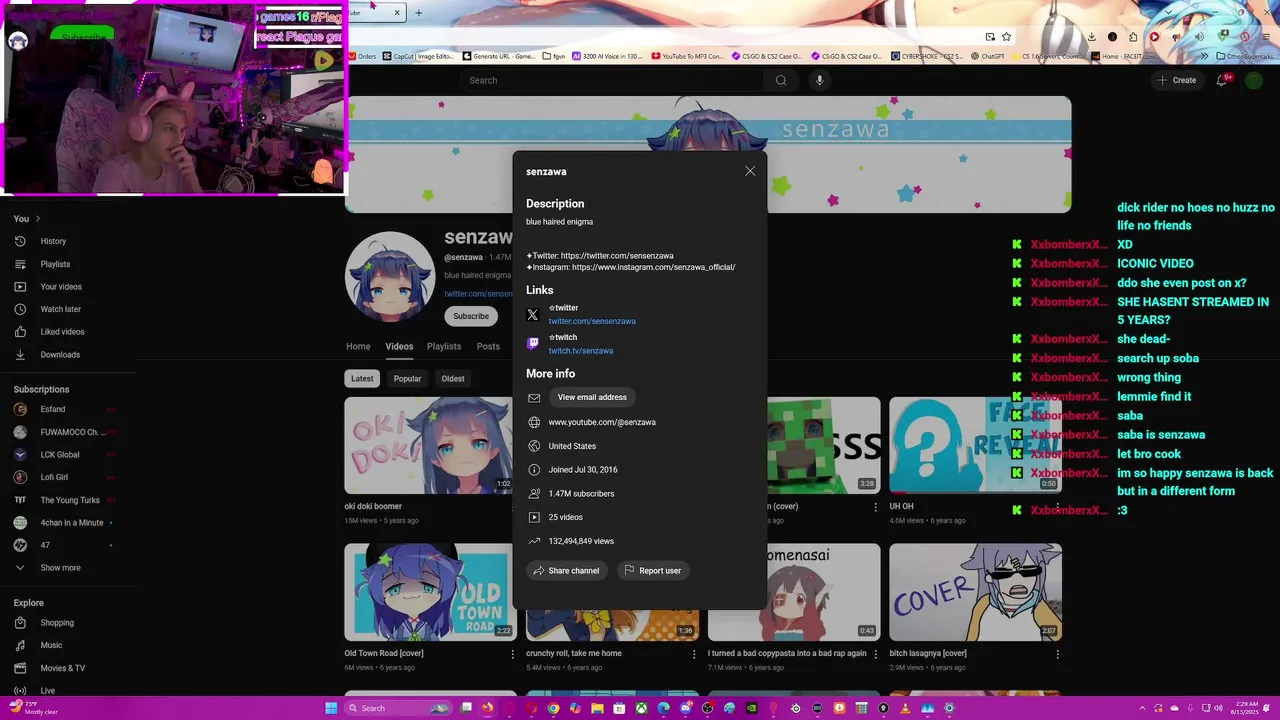Open The Young Turks subscription
The height and width of the screenshot is (720, 1280).
70,500
